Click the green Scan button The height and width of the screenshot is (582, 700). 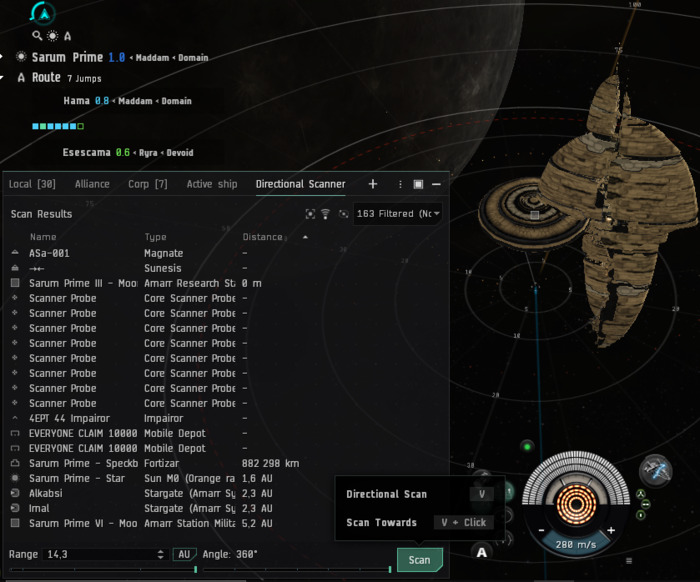(x=420, y=560)
